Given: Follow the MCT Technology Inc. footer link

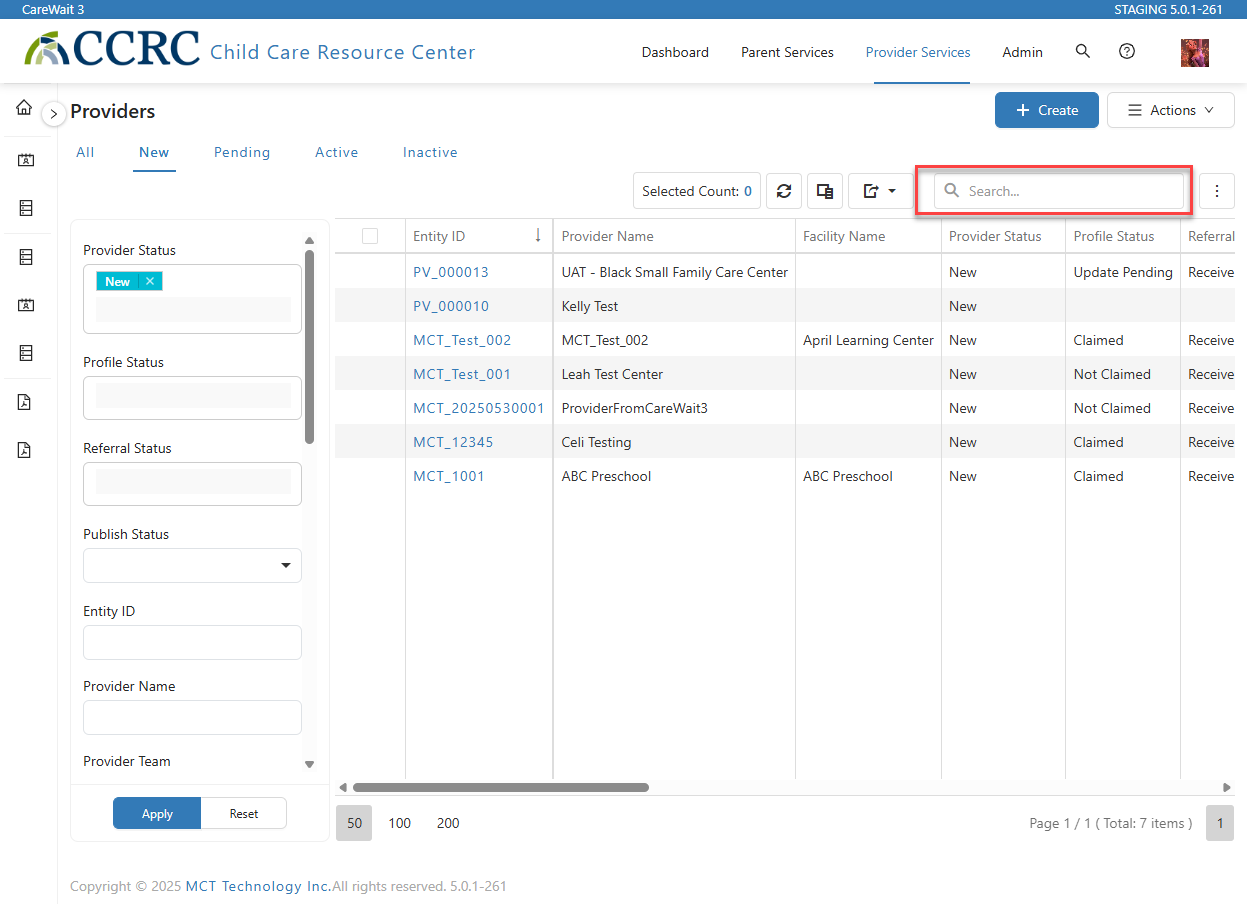Looking at the screenshot, I should (259, 886).
